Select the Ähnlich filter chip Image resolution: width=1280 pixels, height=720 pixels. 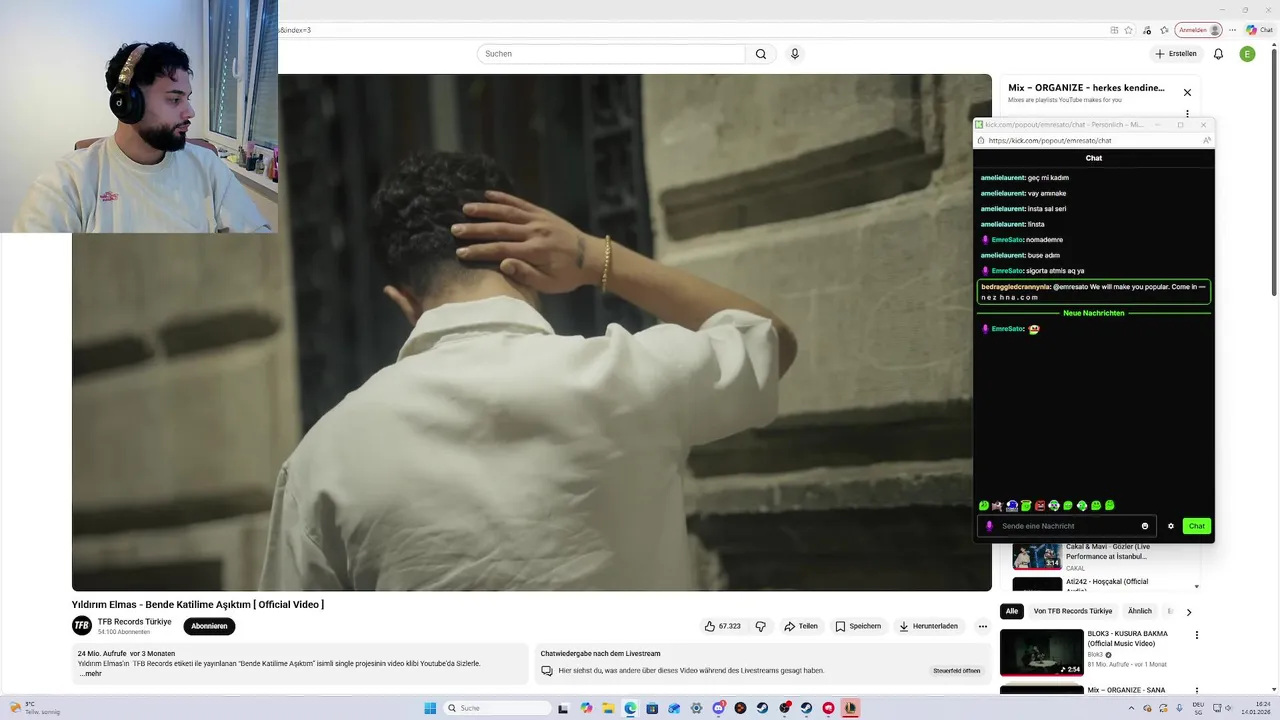[1140, 611]
